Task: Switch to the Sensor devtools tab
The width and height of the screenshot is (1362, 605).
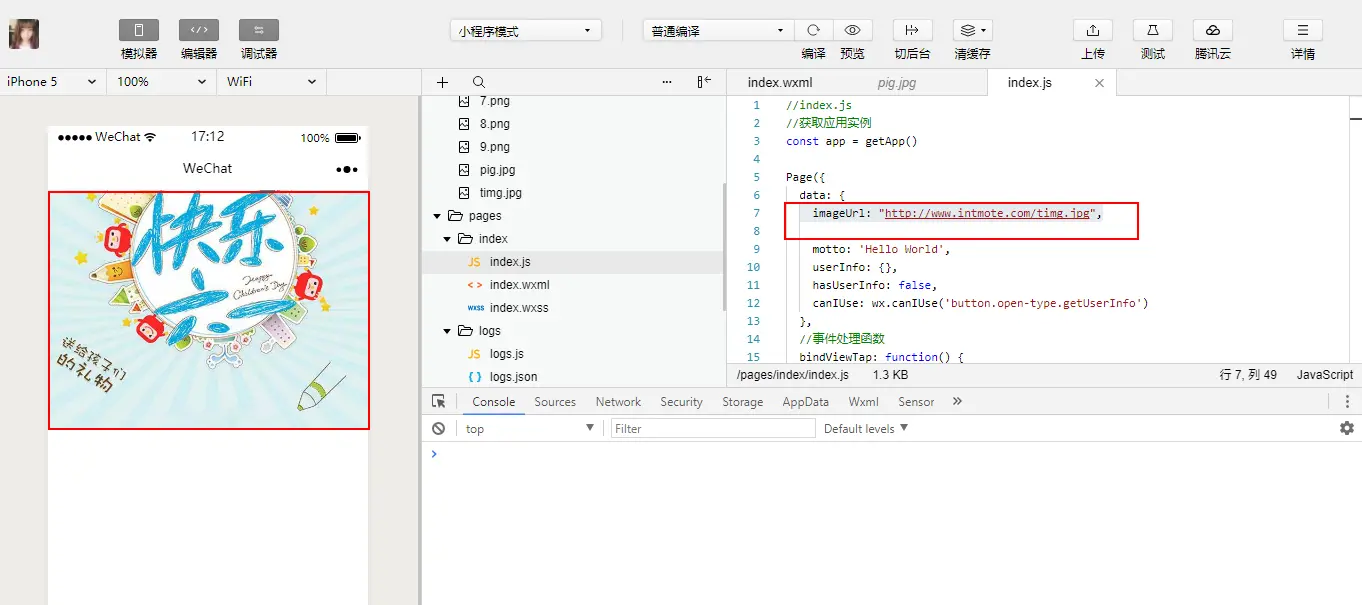Action: click(x=916, y=402)
